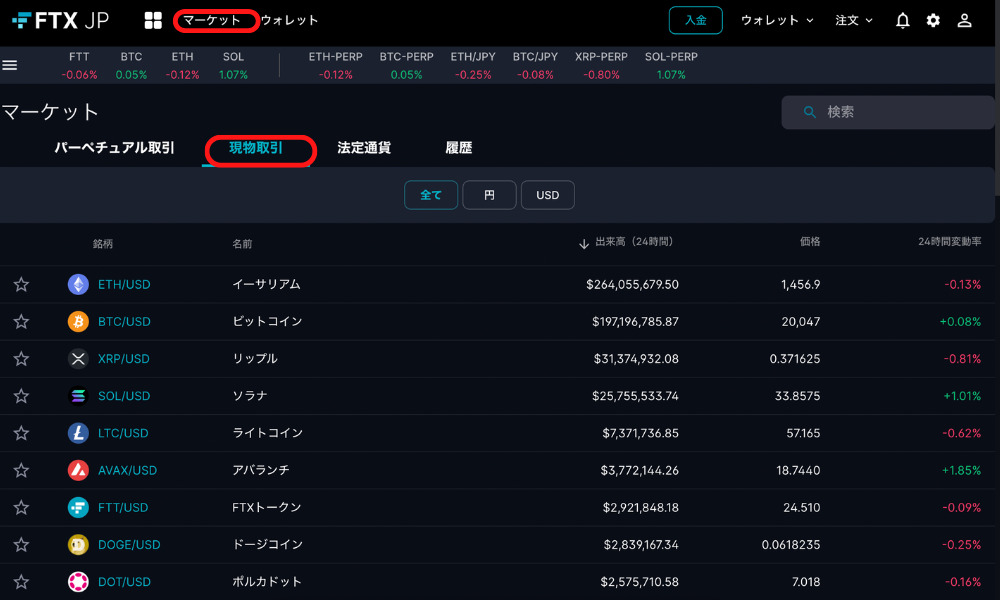The image size is (1000, 600).
Task: Open the SOL/USD market link
Action: point(124,396)
